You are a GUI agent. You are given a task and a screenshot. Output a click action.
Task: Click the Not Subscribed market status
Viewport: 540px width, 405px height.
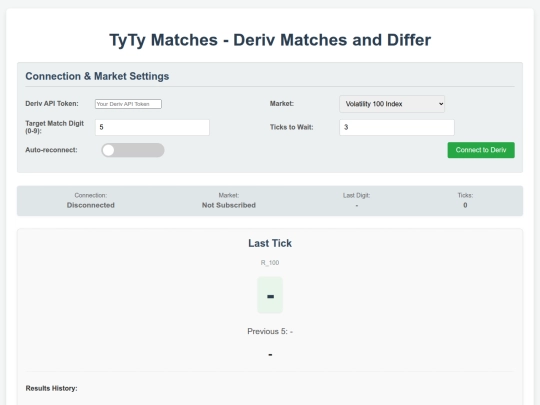coord(229,205)
